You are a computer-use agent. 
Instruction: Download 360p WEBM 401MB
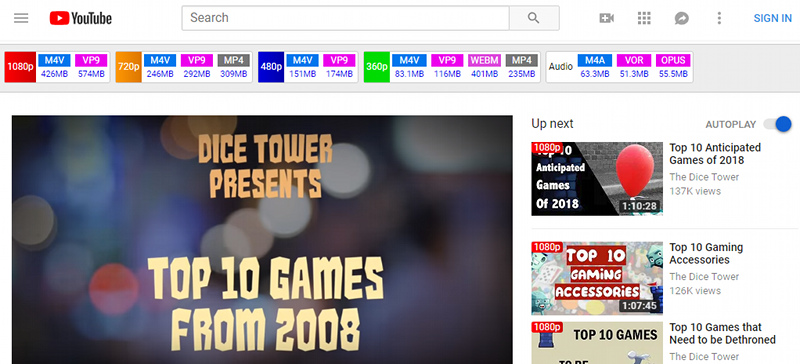(484, 67)
